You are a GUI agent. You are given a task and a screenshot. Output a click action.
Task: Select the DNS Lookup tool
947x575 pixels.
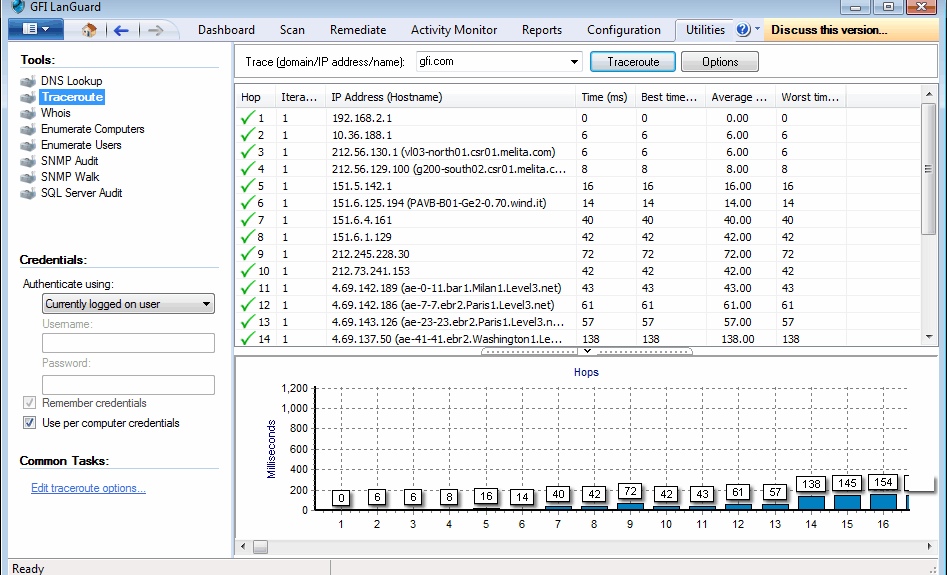pos(71,81)
